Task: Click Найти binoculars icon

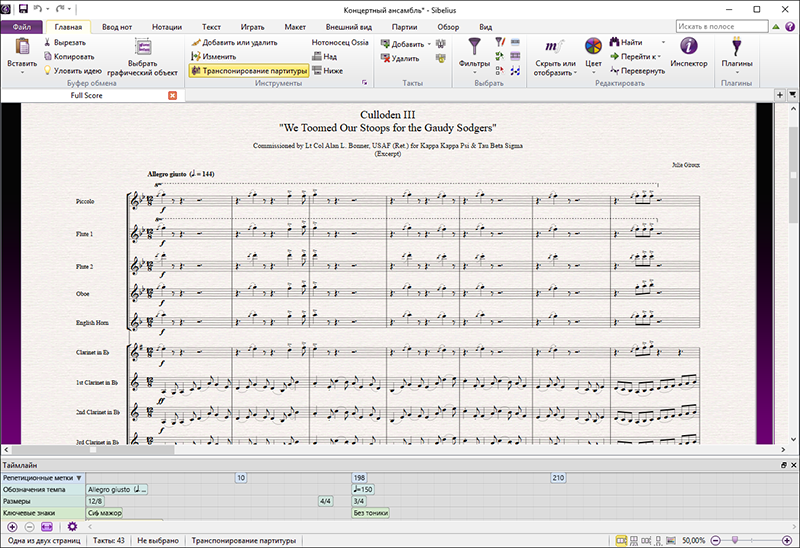Action: click(x=614, y=42)
